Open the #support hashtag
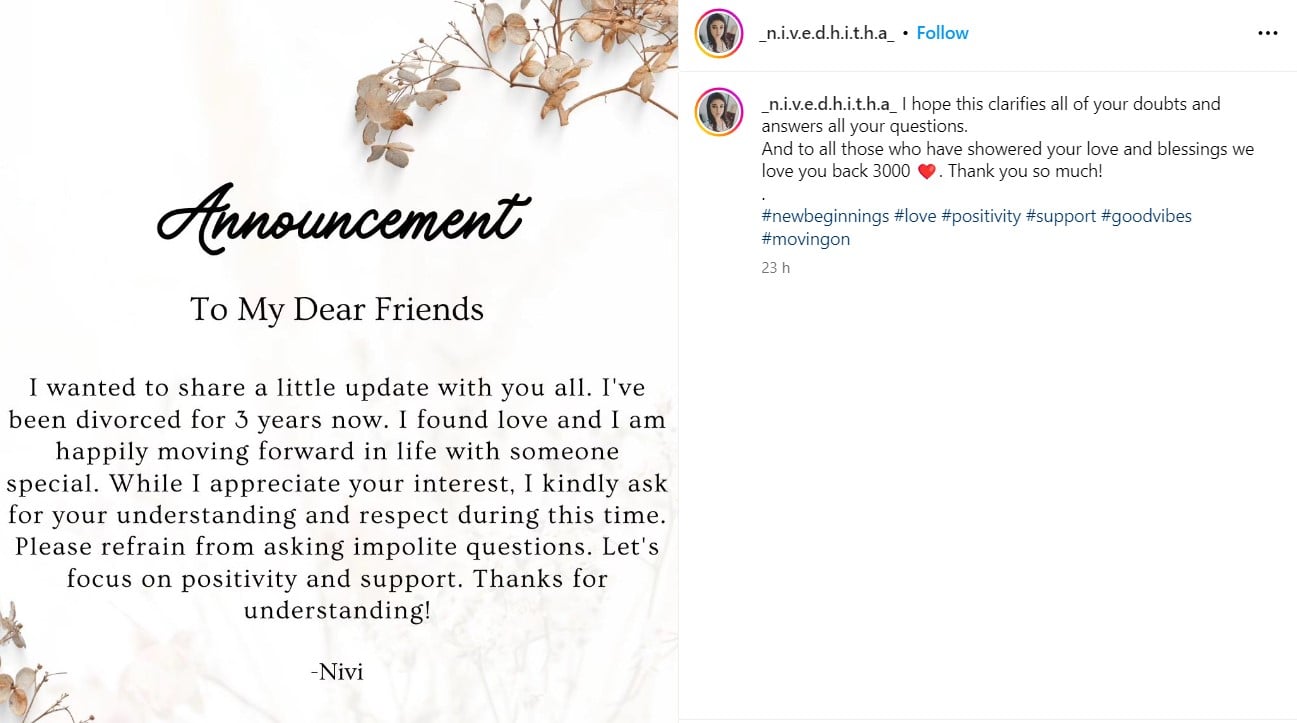 click(x=1061, y=216)
